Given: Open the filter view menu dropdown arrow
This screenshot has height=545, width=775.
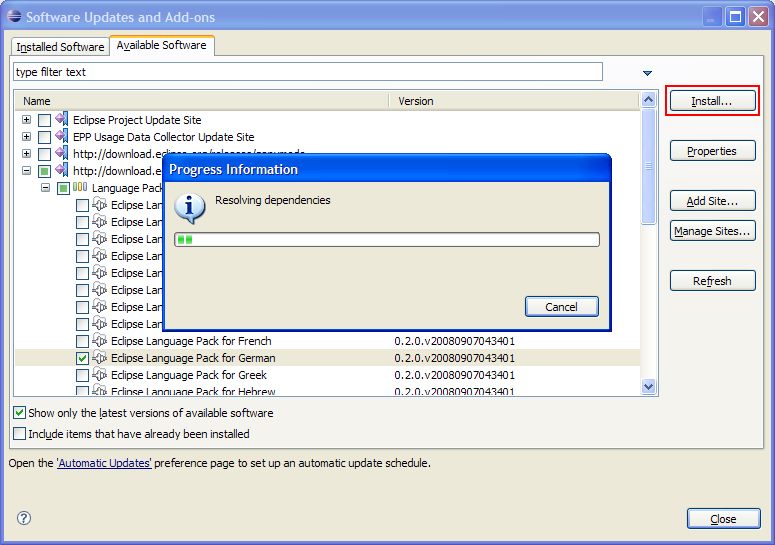Looking at the screenshot, I should coord(647,73).
